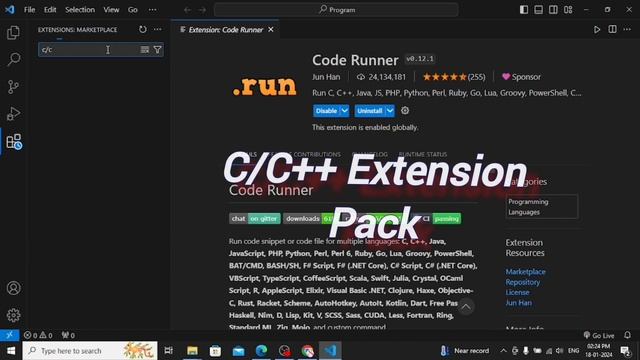Click the Program command center search box
The image size is (640, 360).
[336, 9]
